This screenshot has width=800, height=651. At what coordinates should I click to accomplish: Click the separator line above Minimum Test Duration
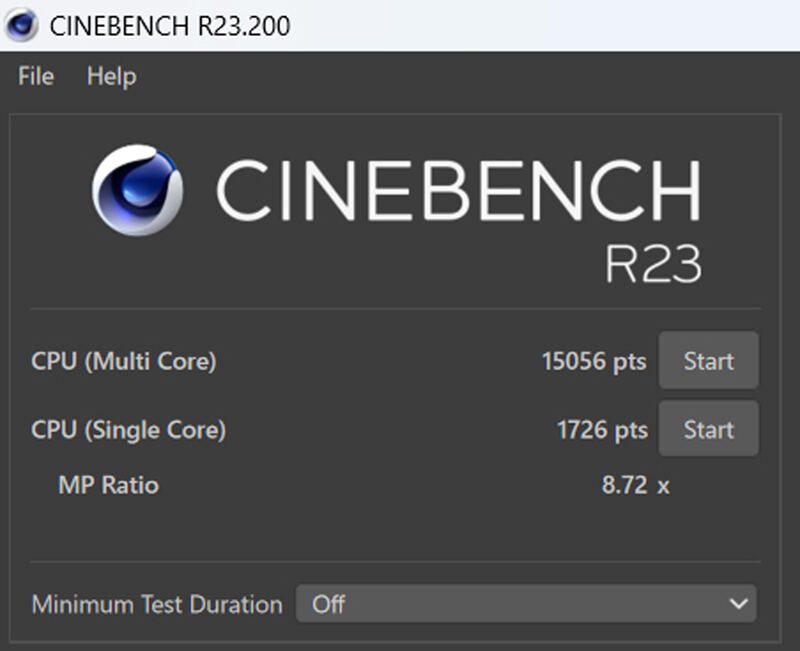395,562
